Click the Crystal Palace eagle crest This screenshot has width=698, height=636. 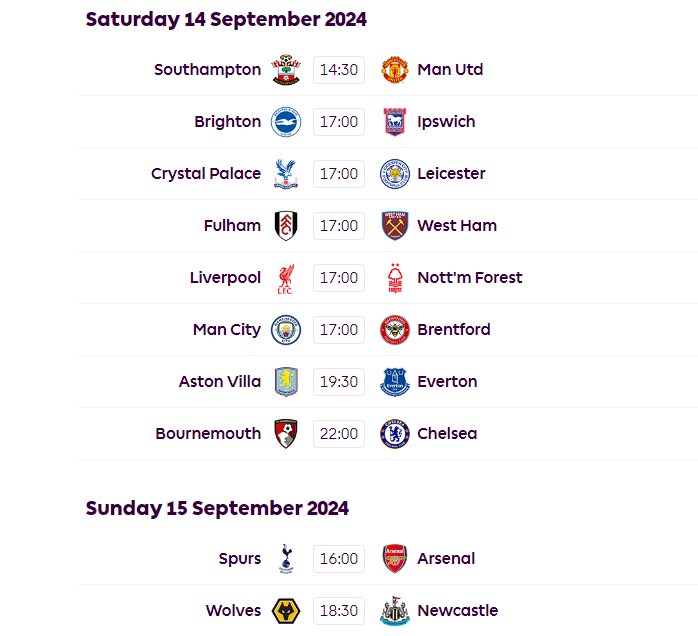click(x=286, y=174)
